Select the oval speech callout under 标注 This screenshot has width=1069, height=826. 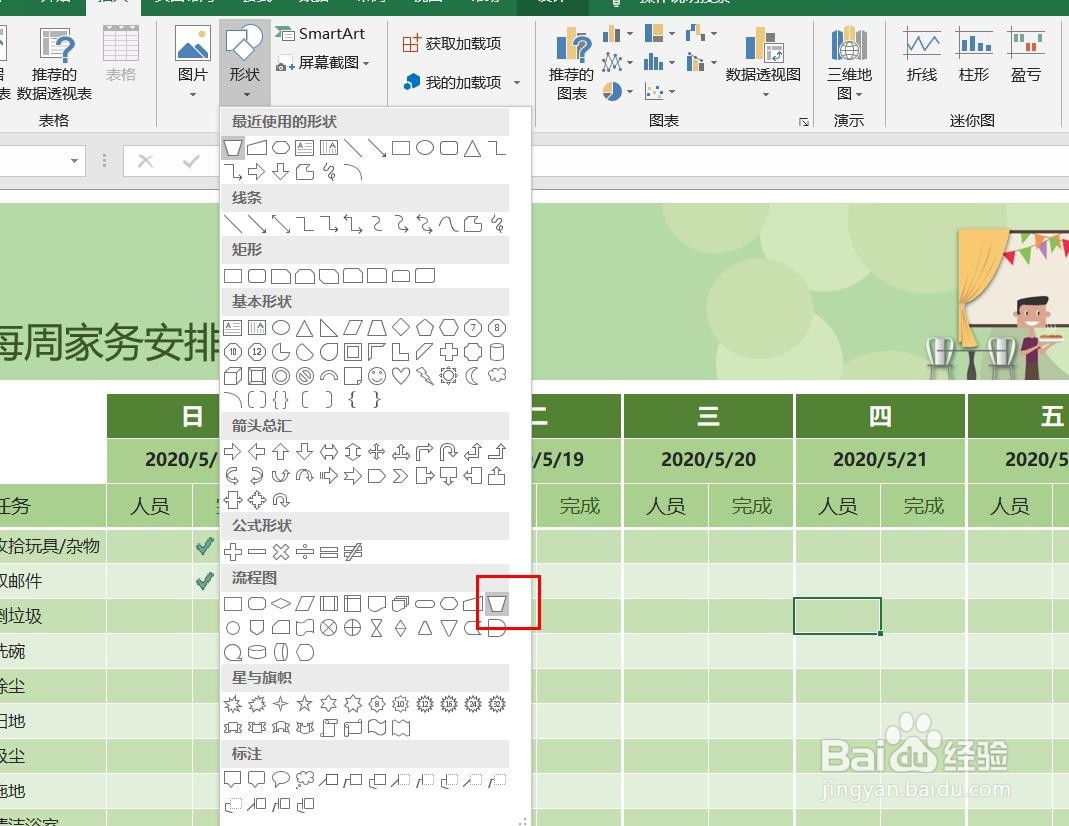pyautogui.click(x=281, y=779)
